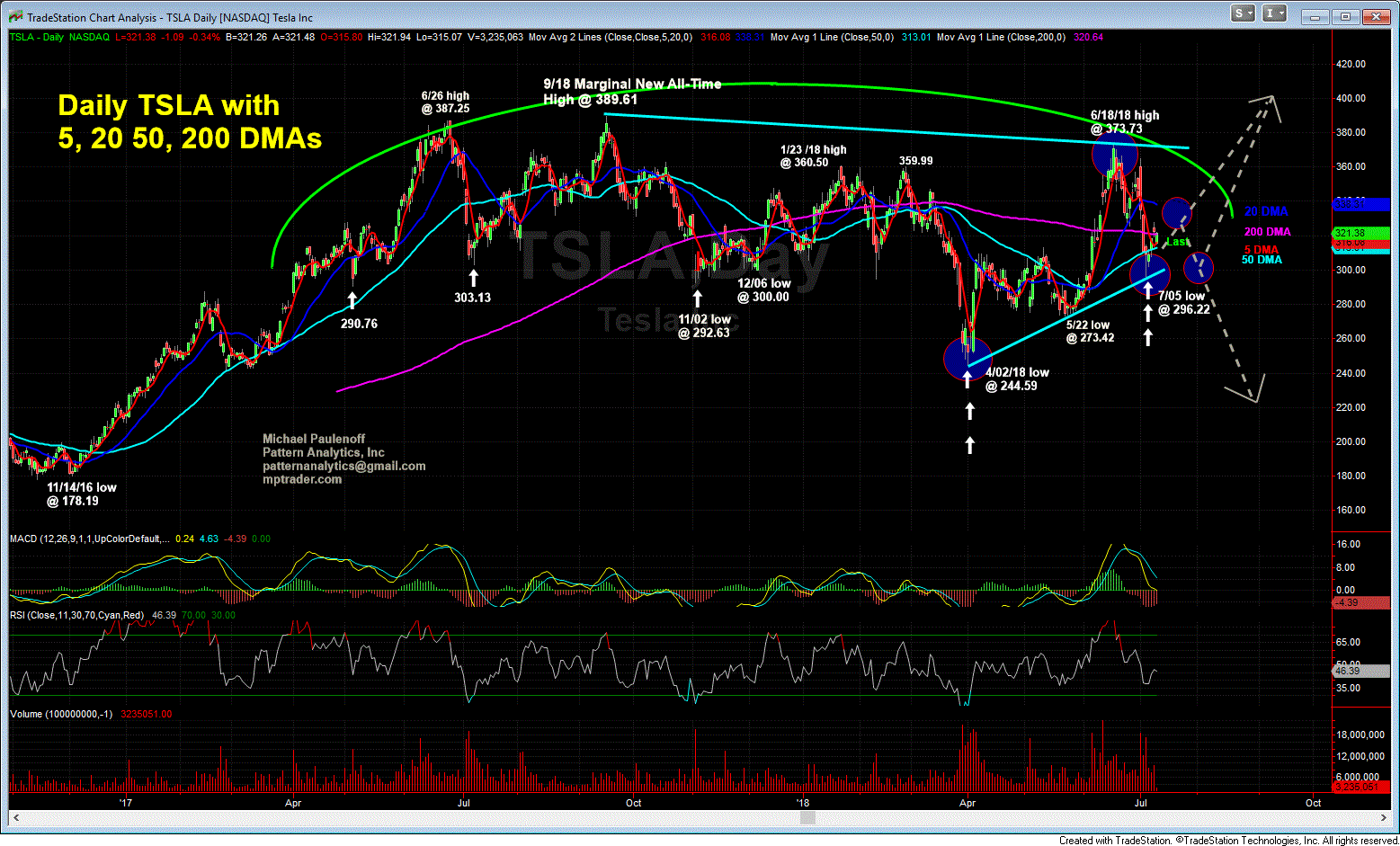
Task: Click the '-0.34%' percent change value
Action: tap(204, 37)
